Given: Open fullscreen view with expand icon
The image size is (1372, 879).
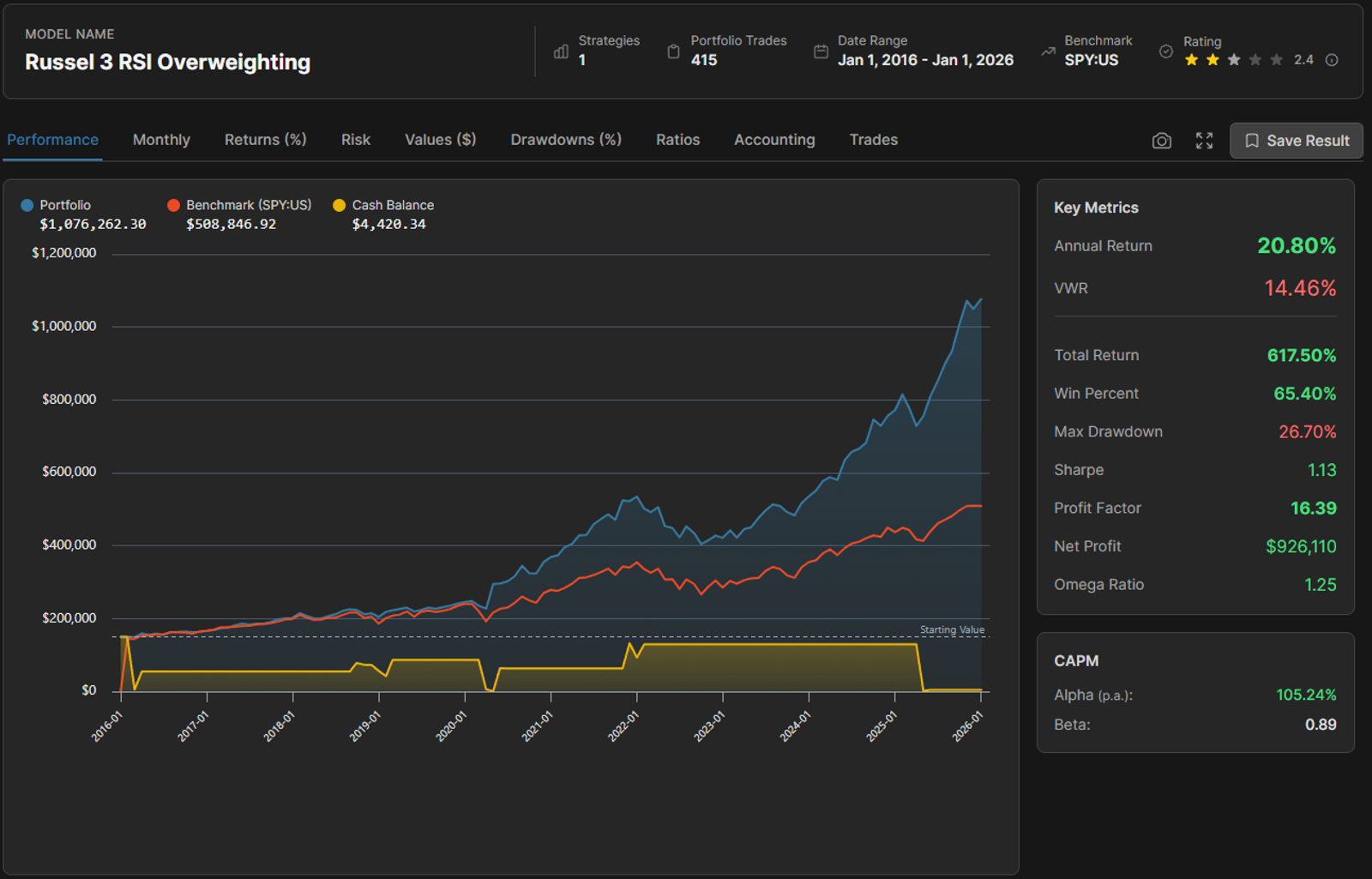Looking at the screenshot, I should click(1204, 141).
